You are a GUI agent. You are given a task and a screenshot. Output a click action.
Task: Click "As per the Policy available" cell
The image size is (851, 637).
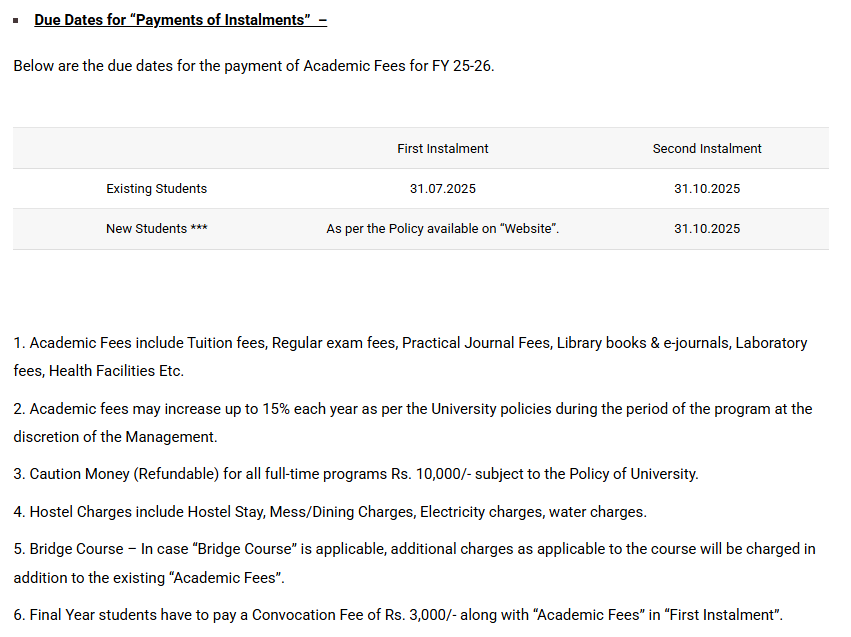click(410, 228)
